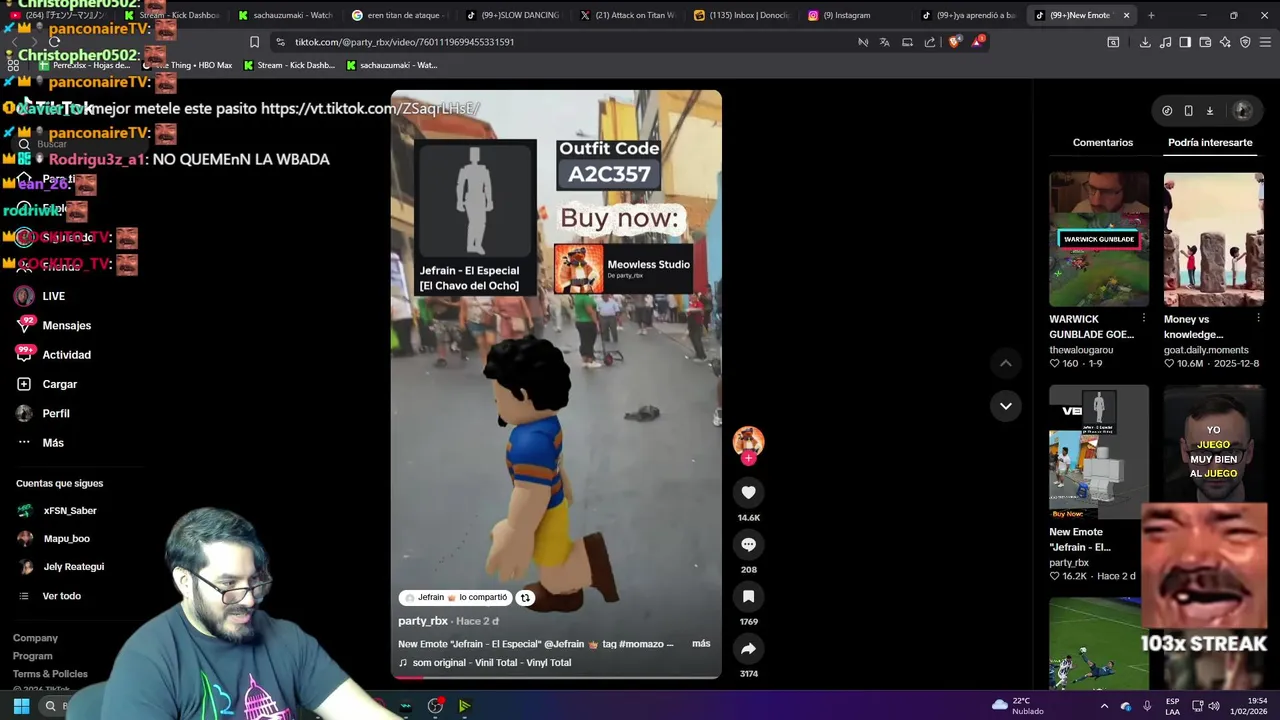
Task: Click the translate page icon in the address bar
Action: pos(885,42)
